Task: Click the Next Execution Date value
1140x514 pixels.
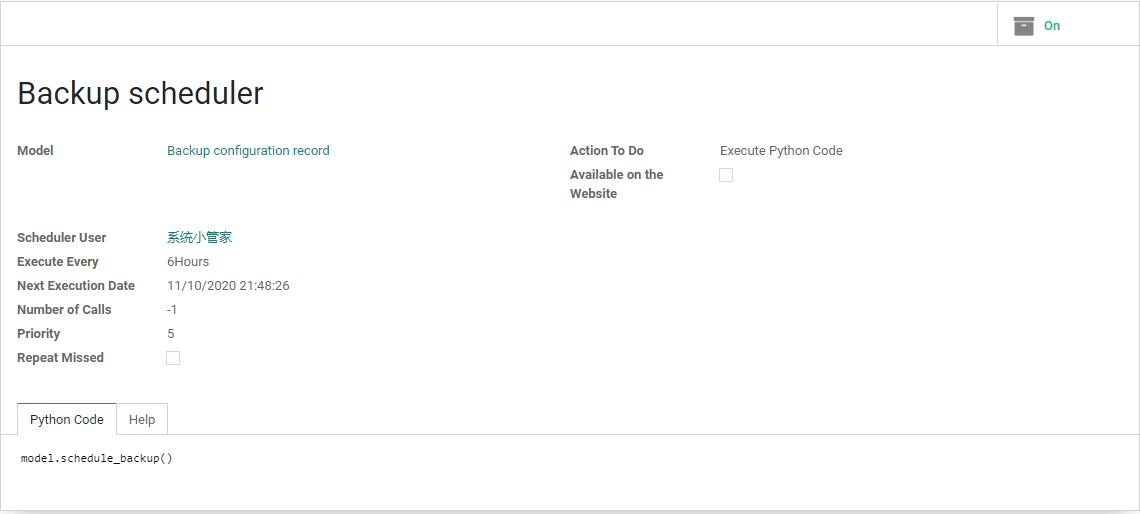Action: click(x=228, y=286)
